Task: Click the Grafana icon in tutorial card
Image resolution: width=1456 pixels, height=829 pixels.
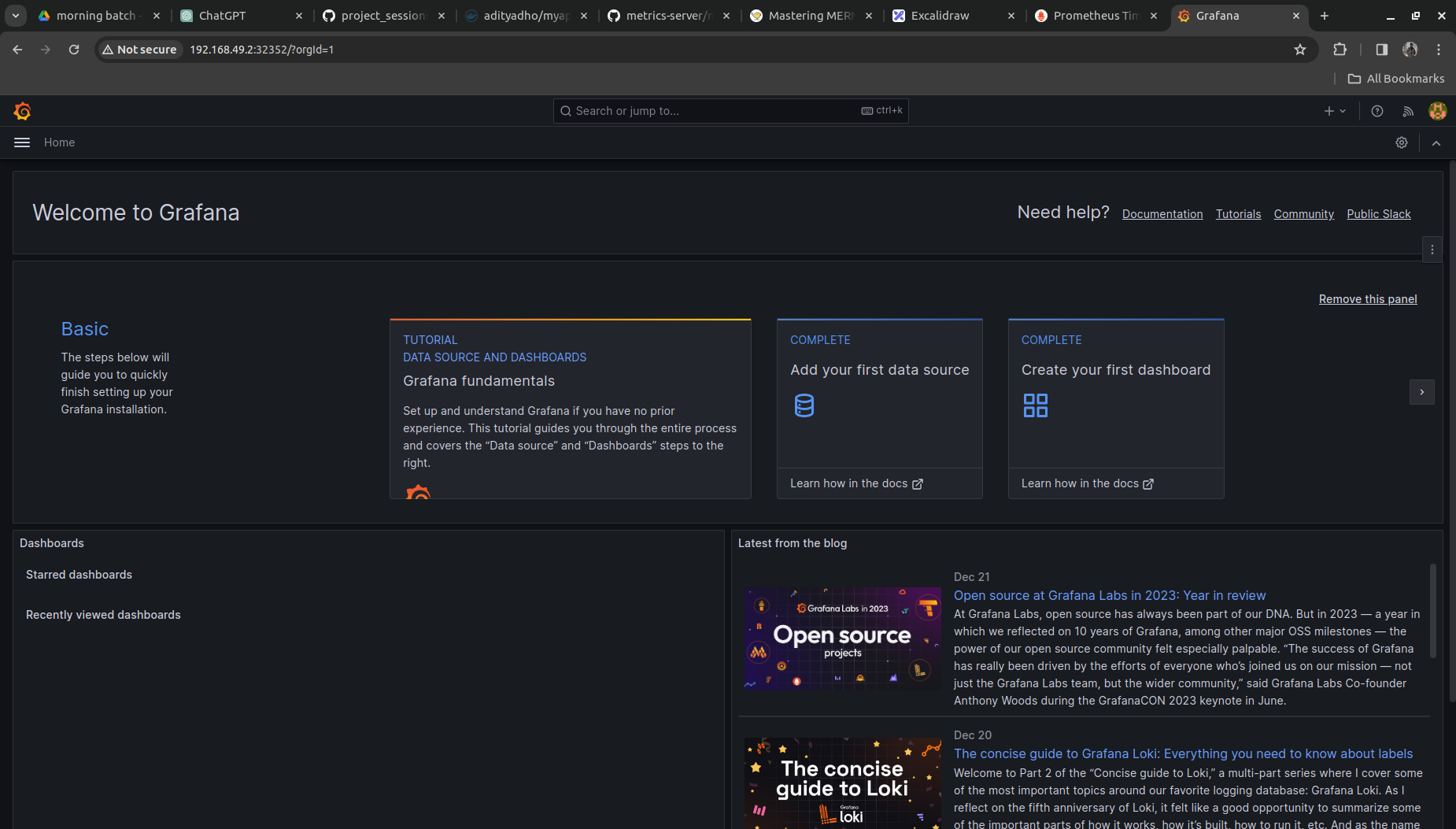Action: point(418,491)
